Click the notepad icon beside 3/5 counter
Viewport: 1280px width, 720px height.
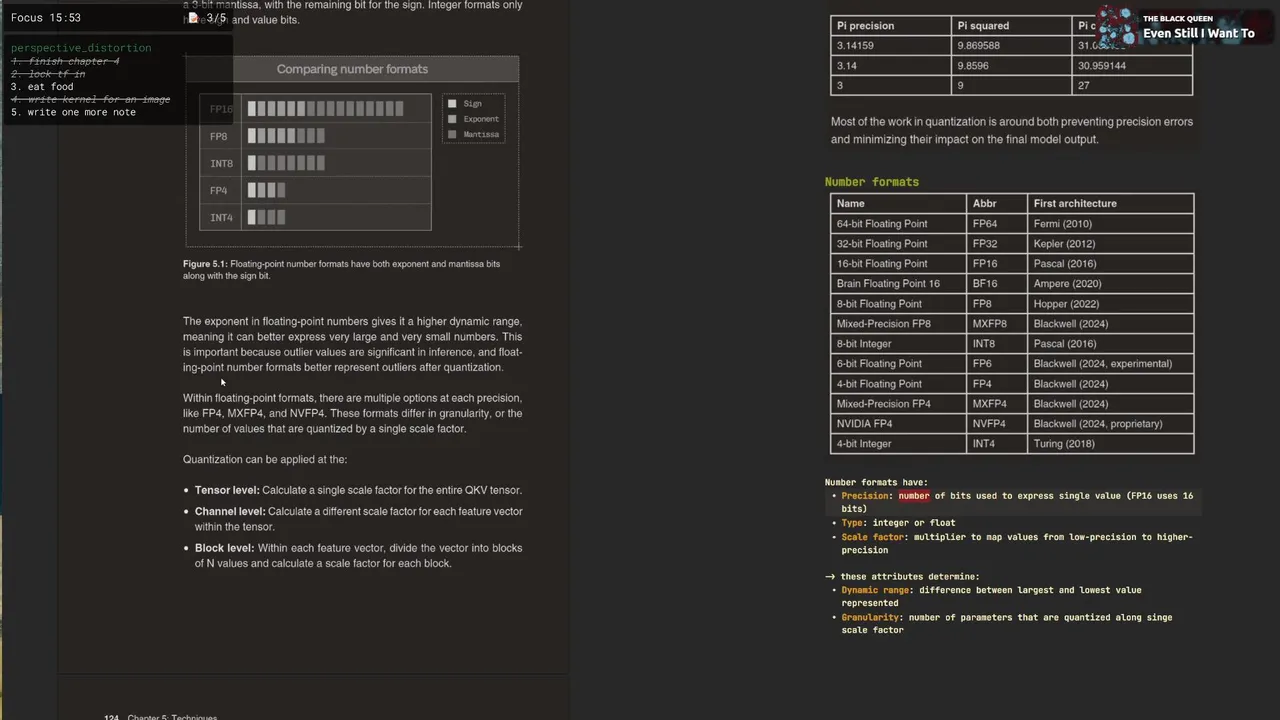193,18
